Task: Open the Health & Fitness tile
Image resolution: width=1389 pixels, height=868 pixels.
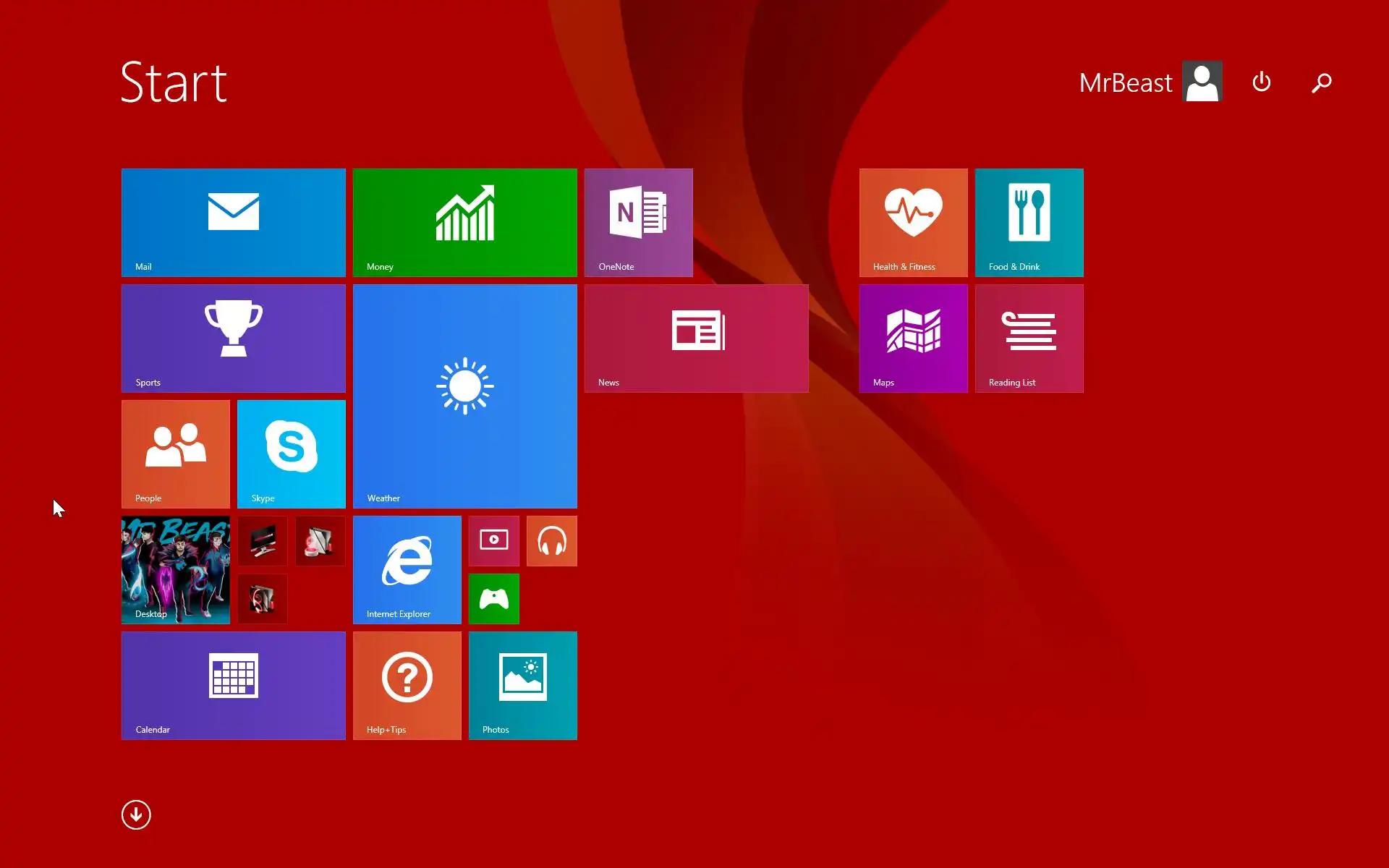Action: point(913,222)
